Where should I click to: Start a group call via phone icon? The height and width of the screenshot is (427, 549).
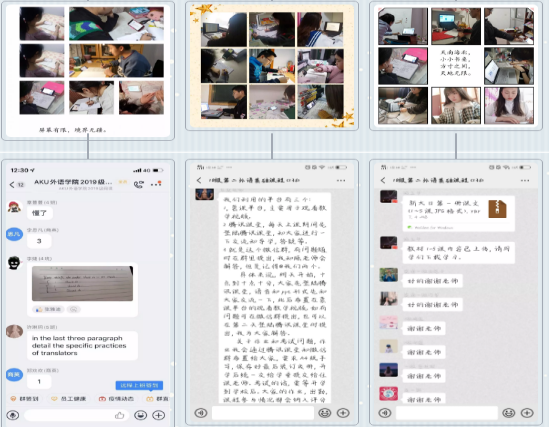point(139,184)
